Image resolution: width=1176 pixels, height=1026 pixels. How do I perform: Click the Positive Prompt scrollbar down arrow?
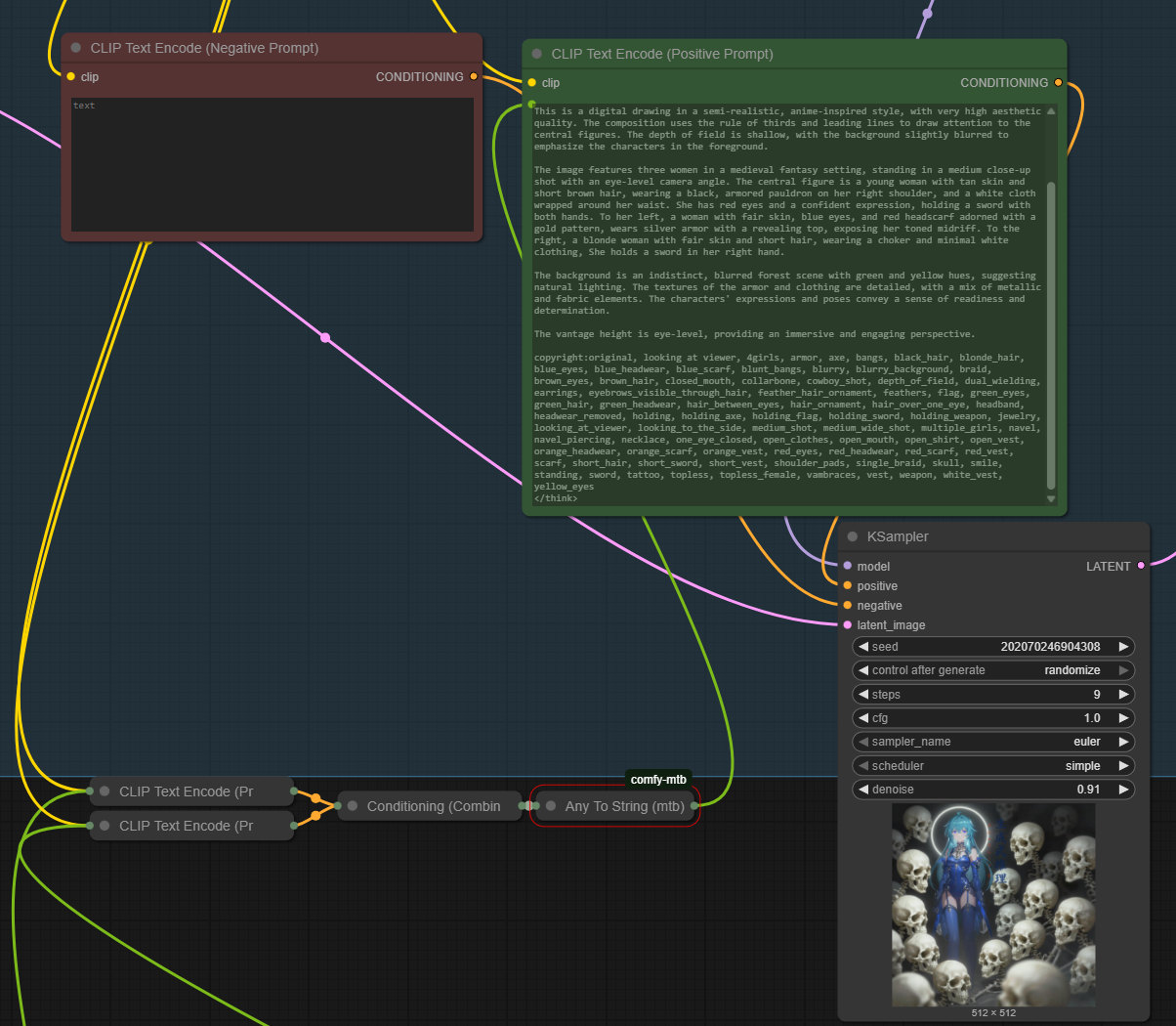[x=1051, y=498]
